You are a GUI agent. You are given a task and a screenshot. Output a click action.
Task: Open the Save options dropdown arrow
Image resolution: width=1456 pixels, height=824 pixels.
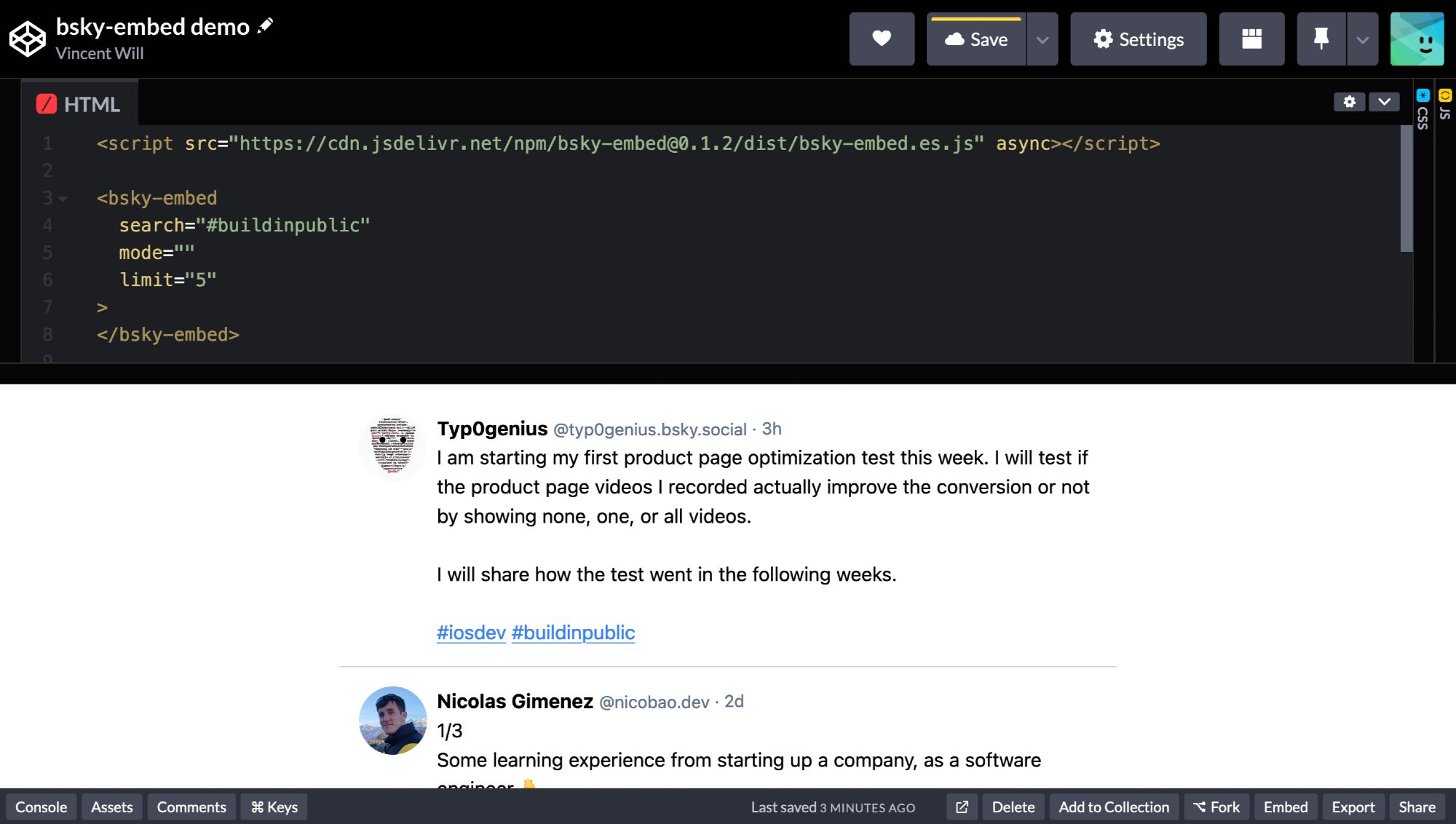click(1042, 39)
